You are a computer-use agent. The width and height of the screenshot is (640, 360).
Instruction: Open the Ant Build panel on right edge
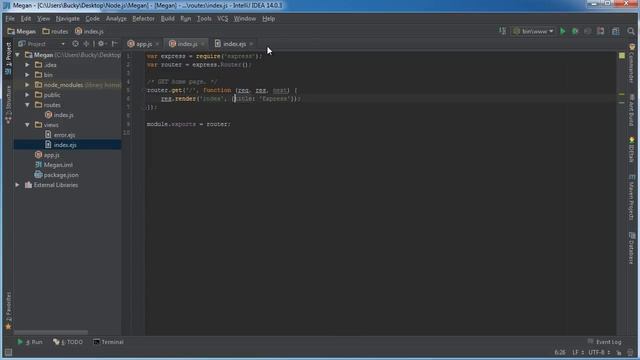point(631,110)
